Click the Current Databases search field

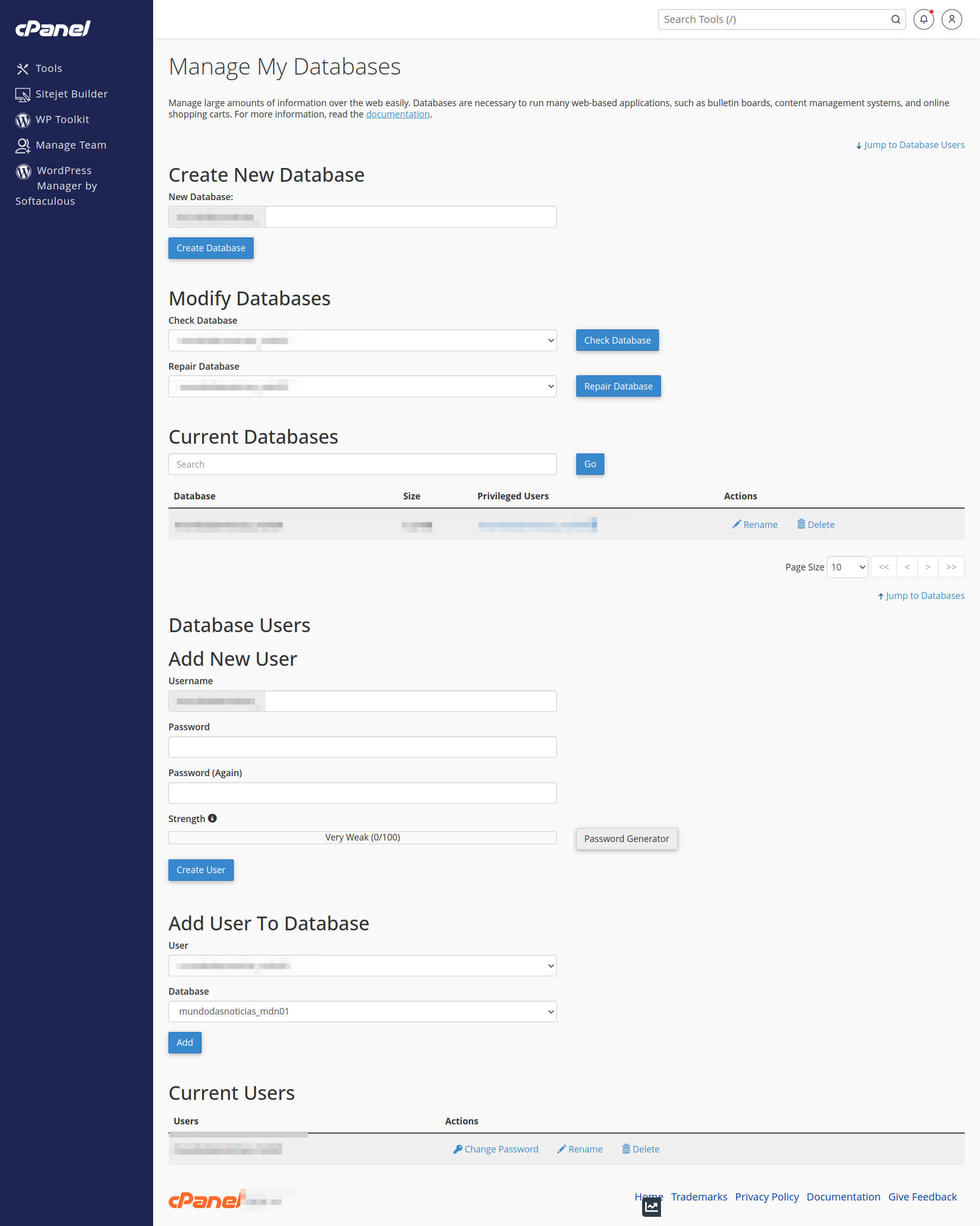tap(362, 464)
